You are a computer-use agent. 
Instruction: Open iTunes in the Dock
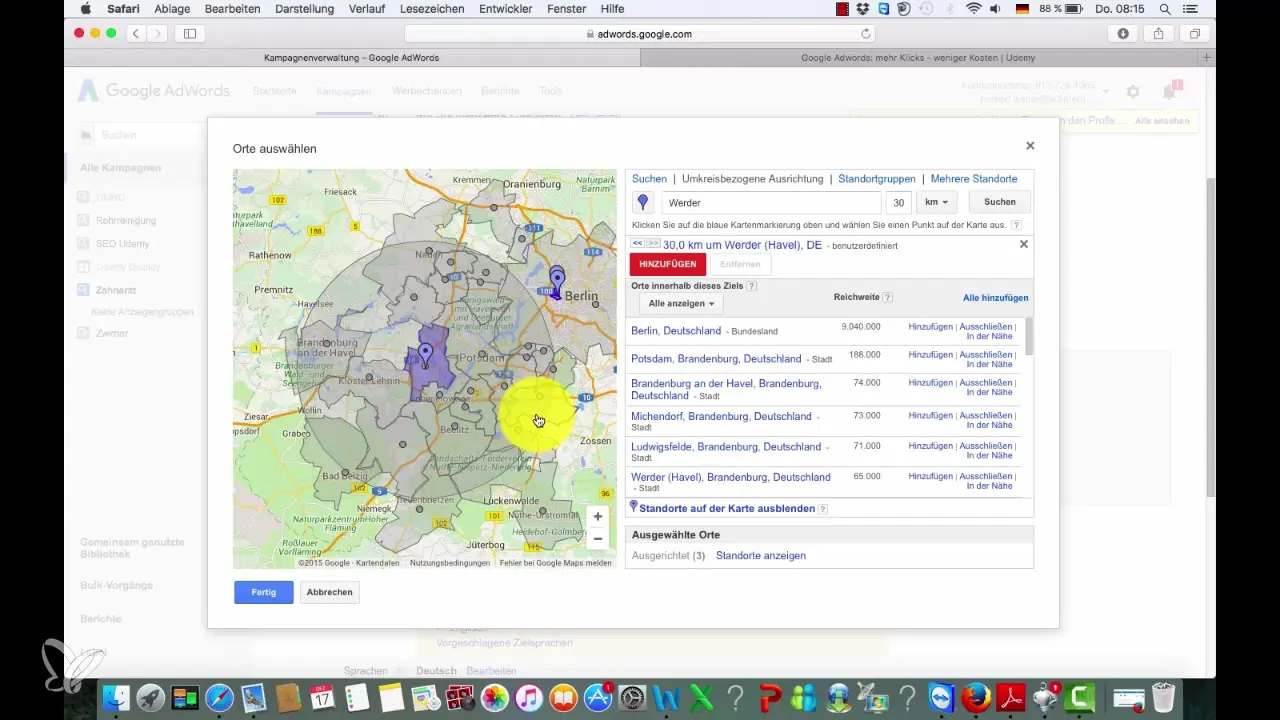[x=529, y=697]
